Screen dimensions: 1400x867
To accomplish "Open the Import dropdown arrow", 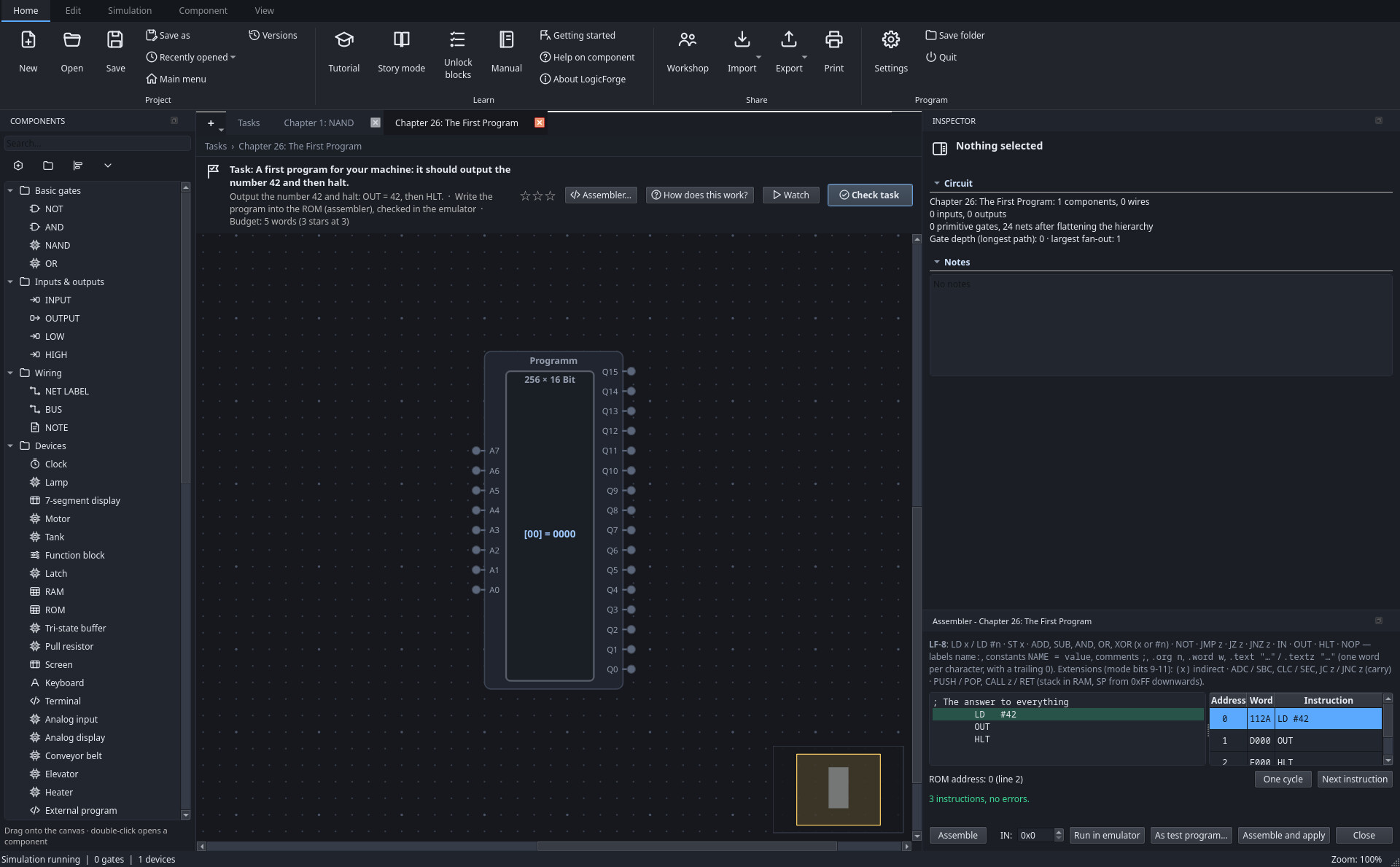I will (x=758, y=57).
